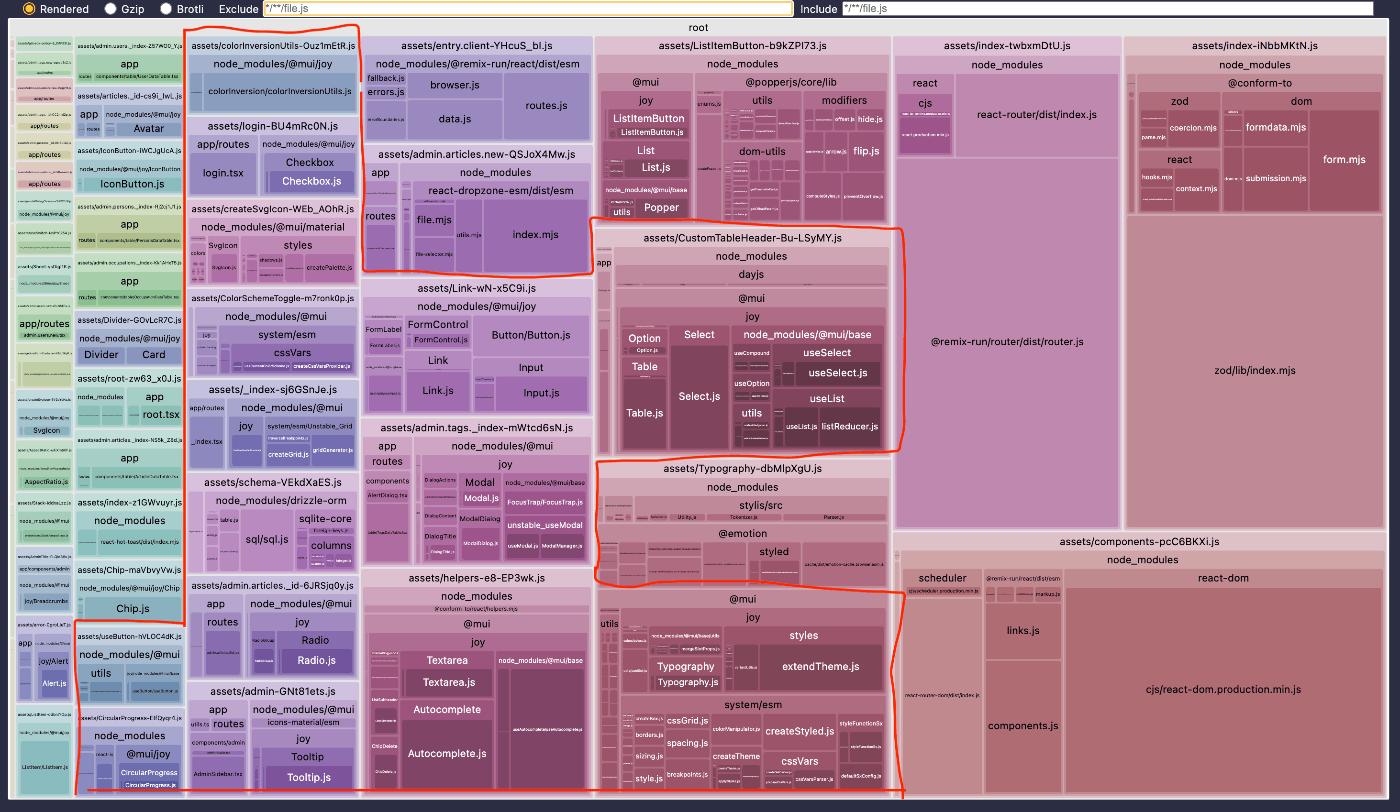Image resolution: width=1400 pixels, height=812 pixels.
Task: Open the assets/Typography-dbMIpXgU.js chunk
Action: (x=742, y=468)
